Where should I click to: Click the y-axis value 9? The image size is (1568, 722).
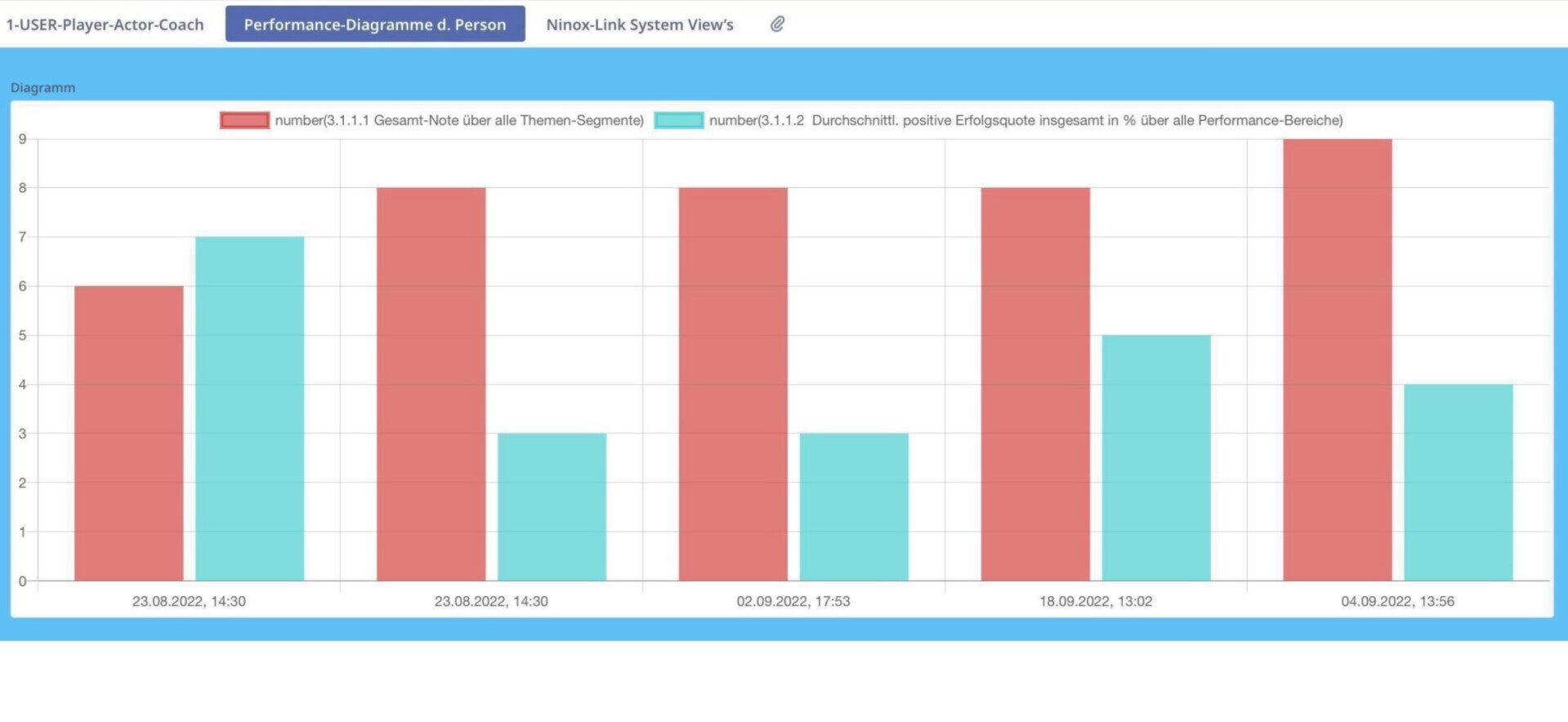pos(23,139)
